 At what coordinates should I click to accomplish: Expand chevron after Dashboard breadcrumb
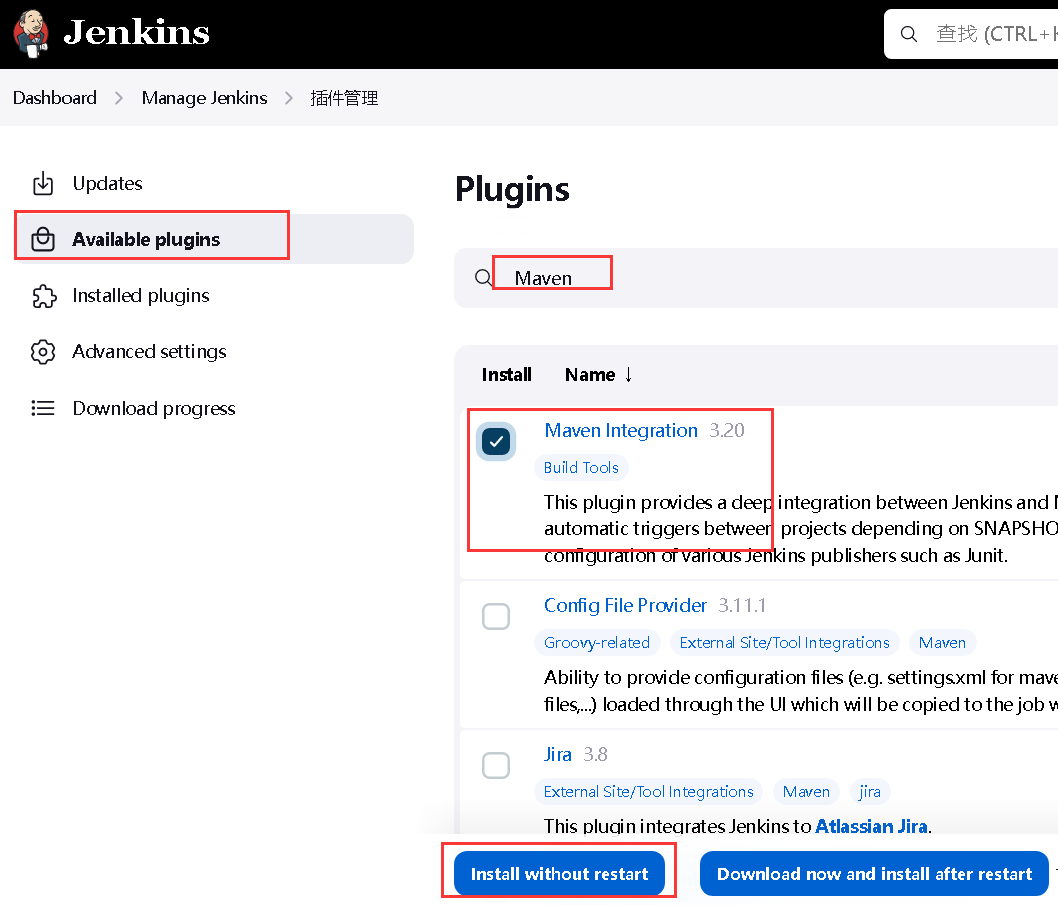pos(119,98)
